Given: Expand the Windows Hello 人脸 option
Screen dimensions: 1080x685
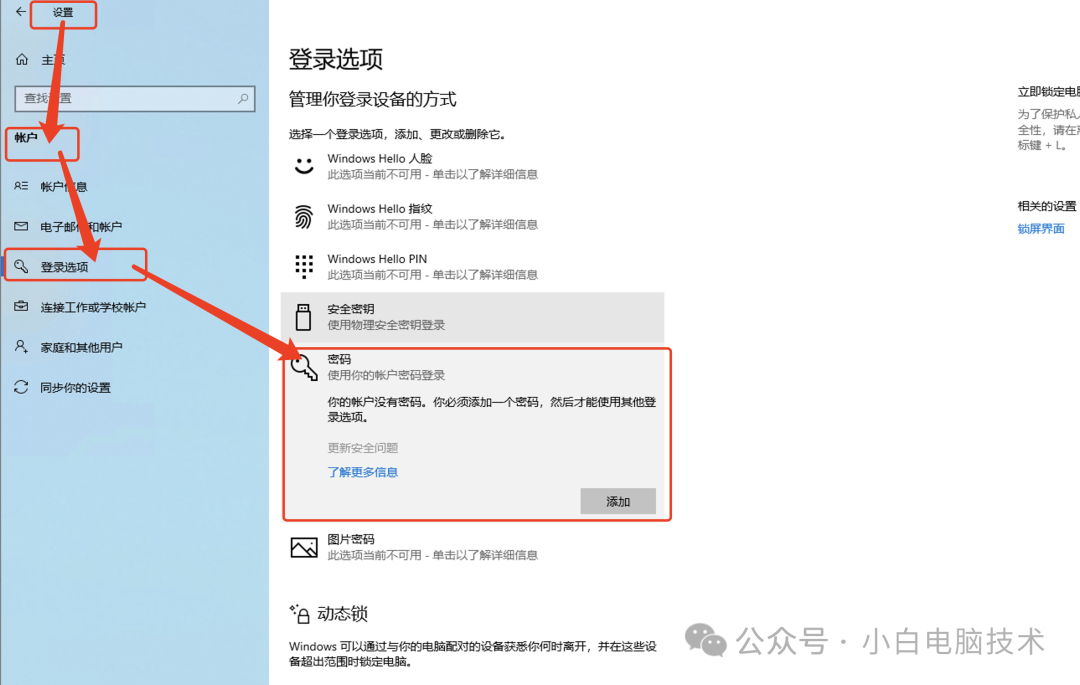Looking at the screenshot, I should pyautogui.click(x=472, y=166).
